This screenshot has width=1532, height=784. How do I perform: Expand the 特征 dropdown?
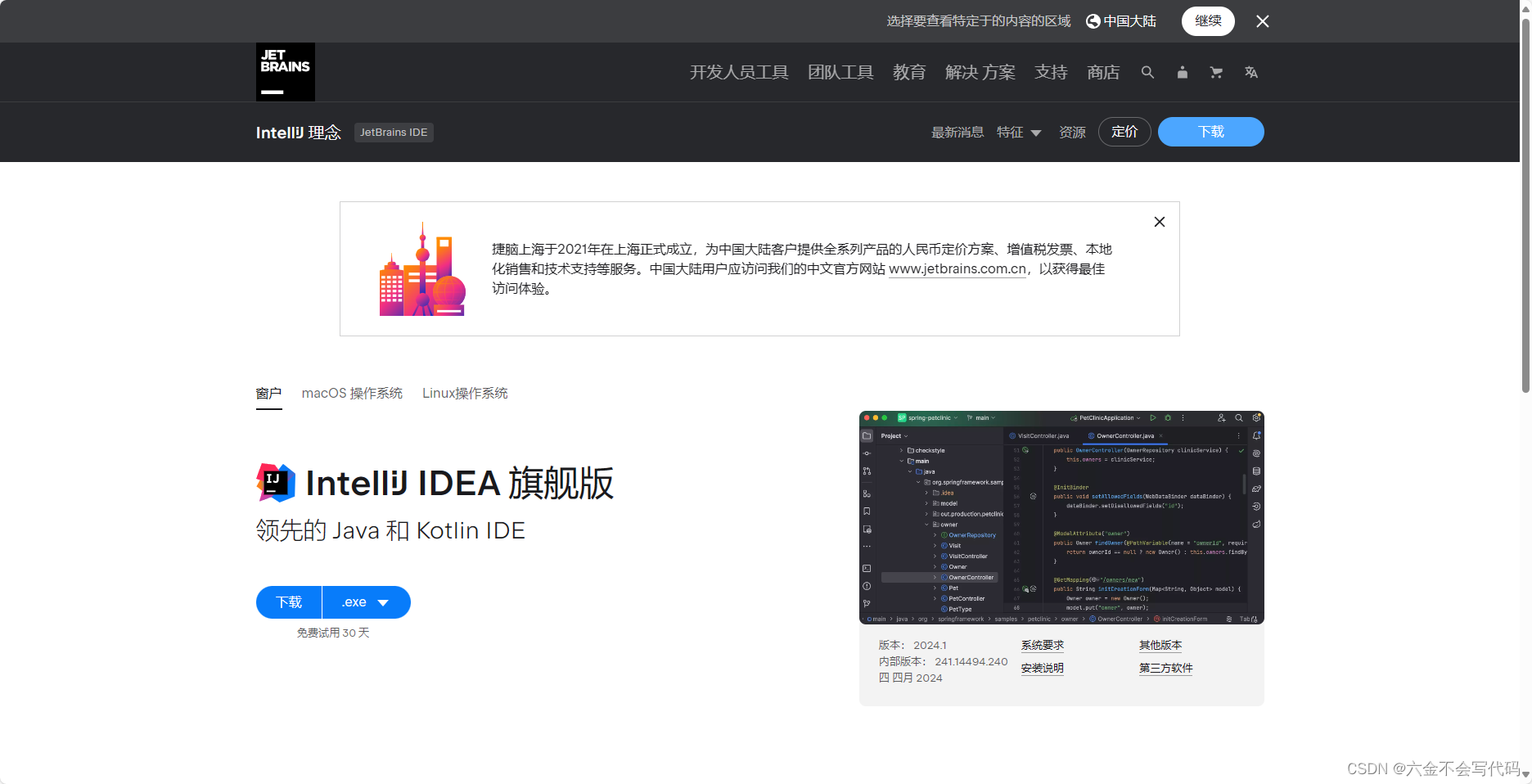1019,133
